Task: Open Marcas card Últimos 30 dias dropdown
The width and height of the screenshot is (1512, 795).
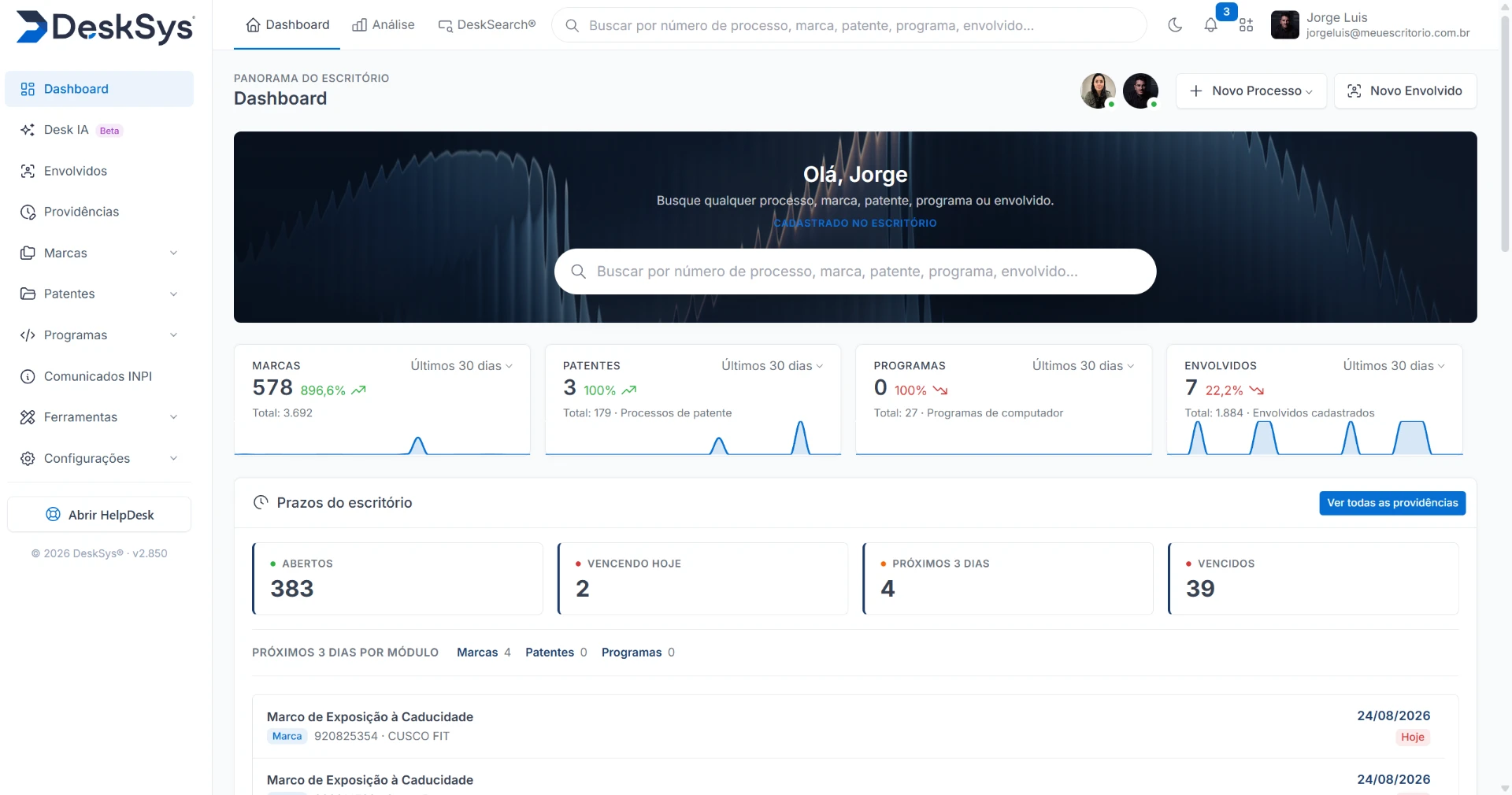Action: click(461, 366)
